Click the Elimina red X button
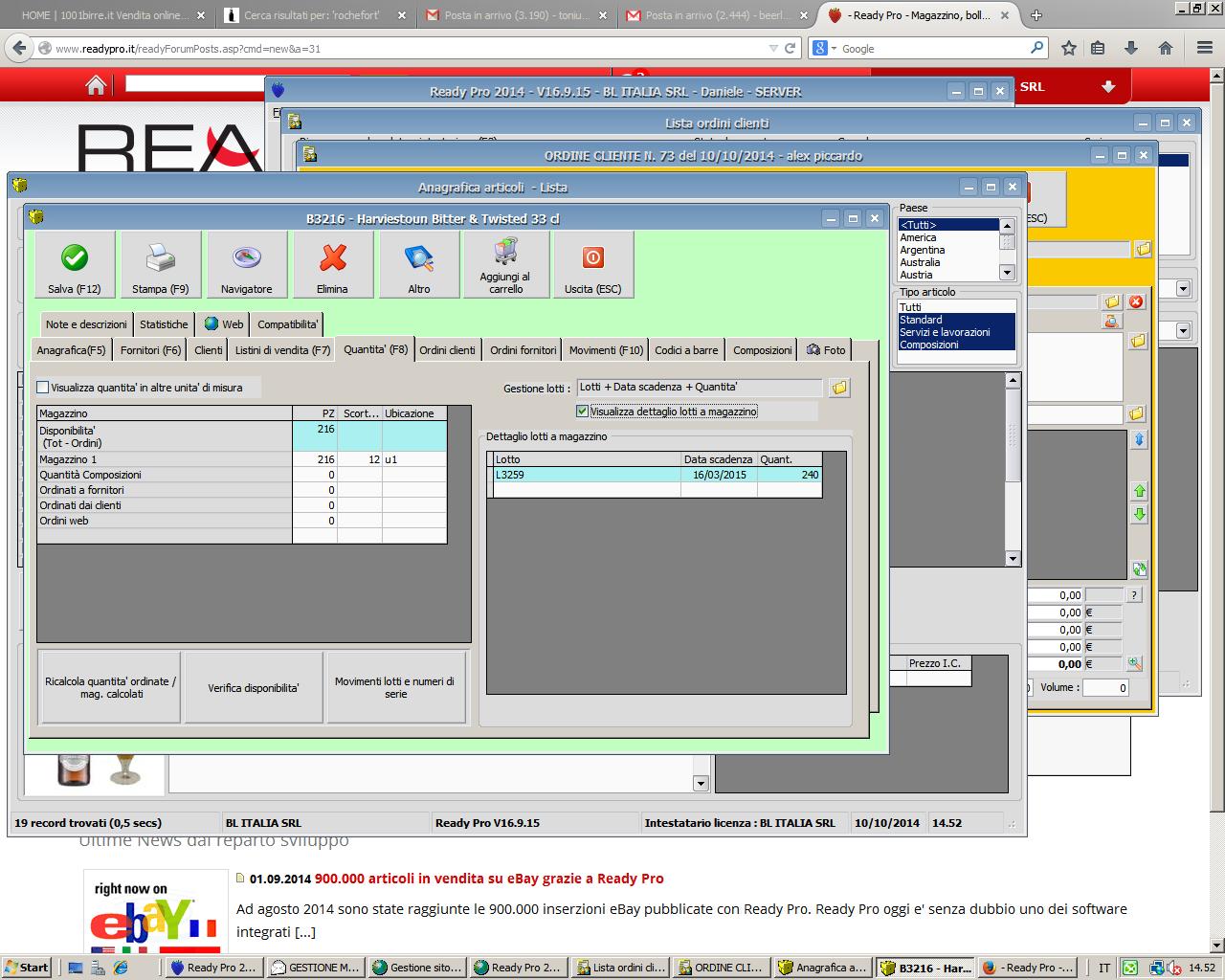Image resolution: width=1225 pixels, height=980 pixels. pyautogui.click(x=333, y=264)
